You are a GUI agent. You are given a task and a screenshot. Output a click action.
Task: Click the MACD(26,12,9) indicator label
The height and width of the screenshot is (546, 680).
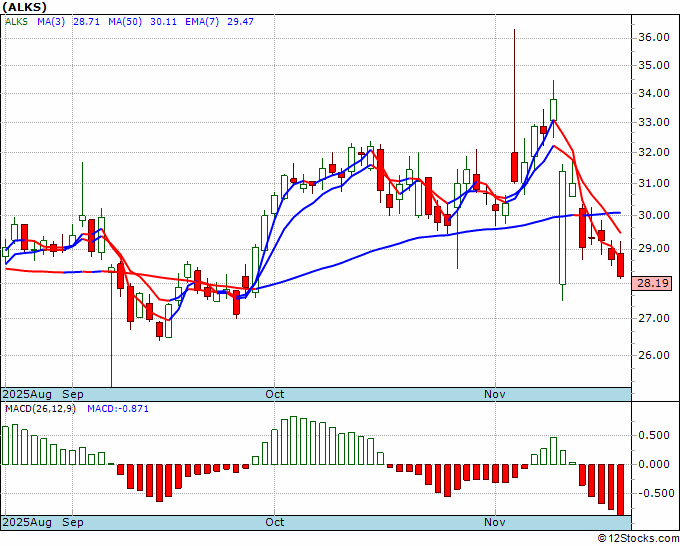40,409
